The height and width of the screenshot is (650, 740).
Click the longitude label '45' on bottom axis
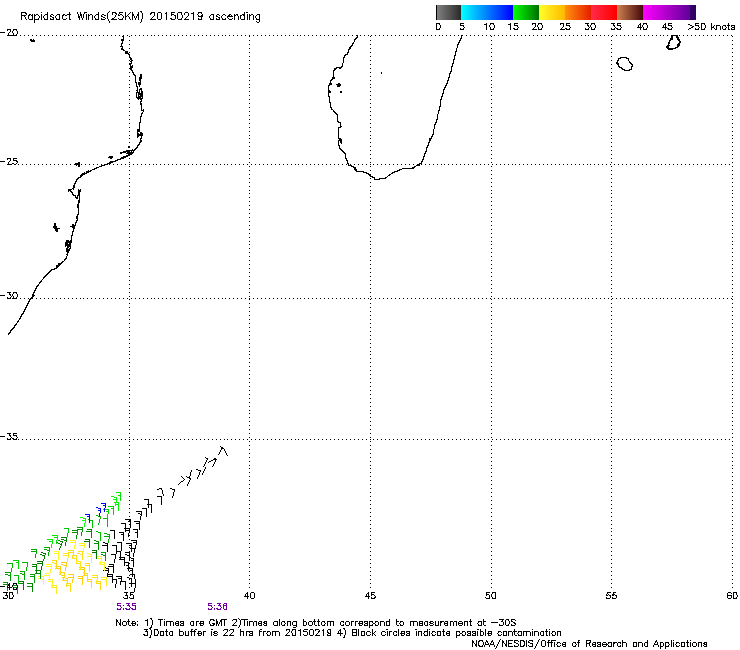(x=370, y=596)
